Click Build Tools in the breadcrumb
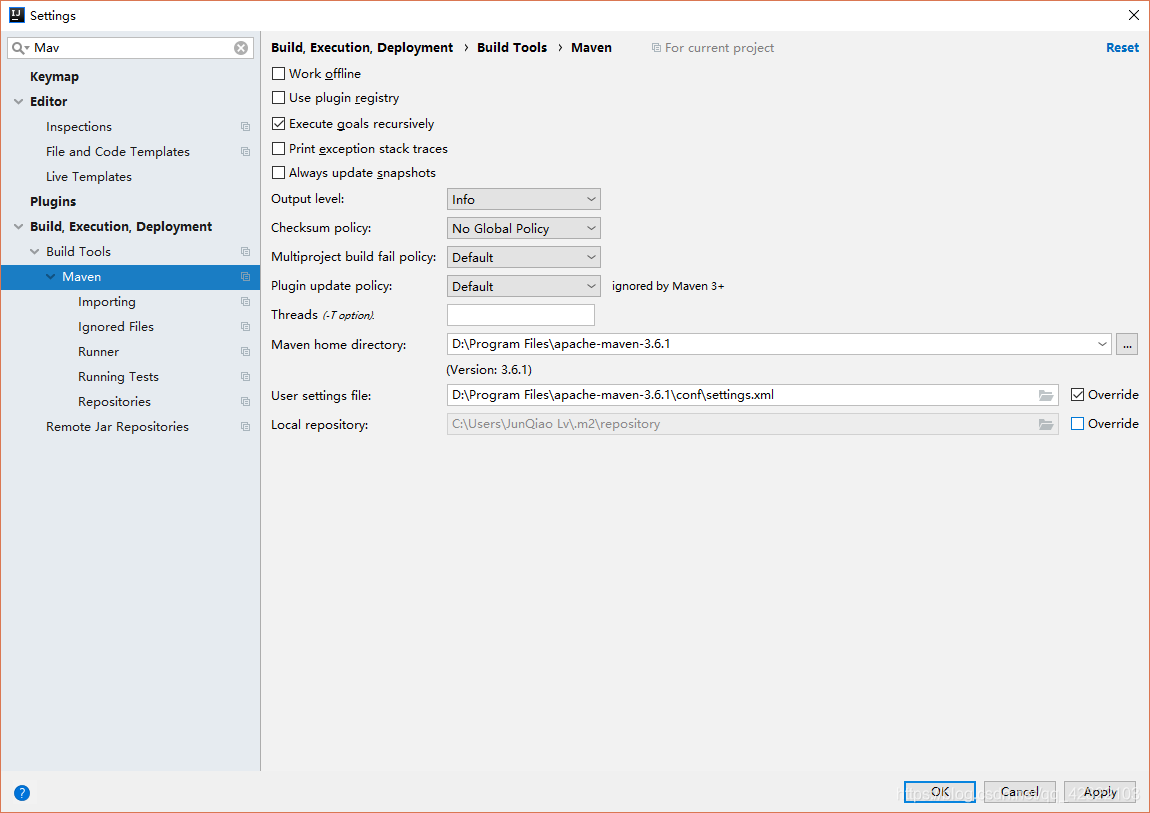Image resolution: width=1150 pixels, height=813 pixels. [512, 48]
